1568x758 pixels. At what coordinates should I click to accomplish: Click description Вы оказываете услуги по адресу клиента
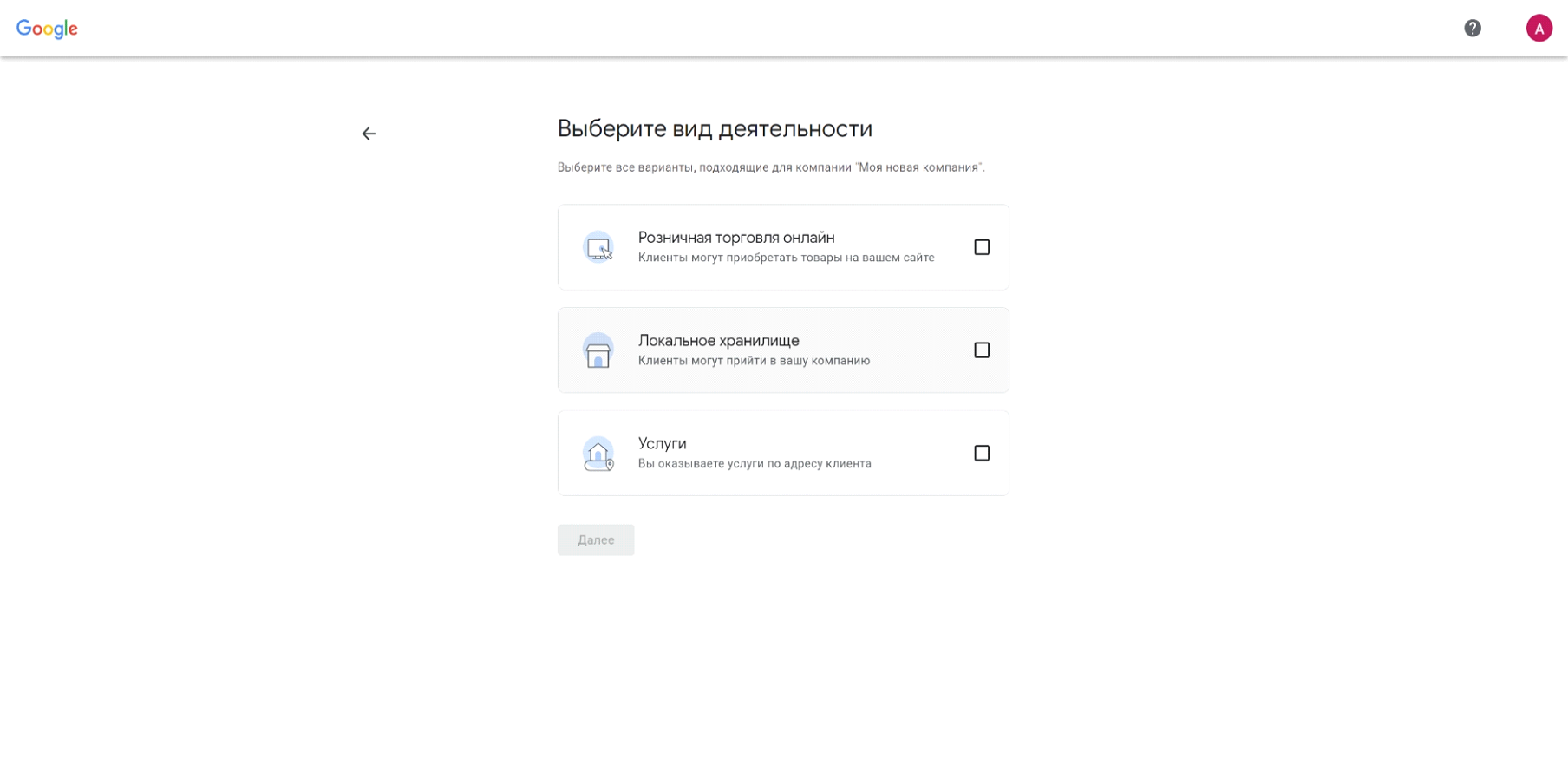pos(755,464)
